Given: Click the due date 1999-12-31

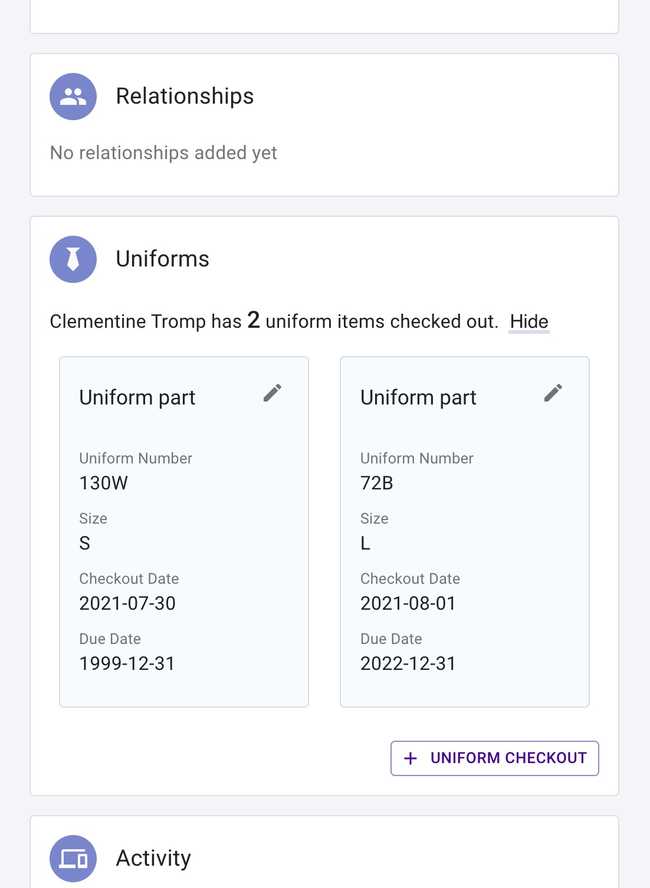Looking at the screenshot, I should point(127,663).
